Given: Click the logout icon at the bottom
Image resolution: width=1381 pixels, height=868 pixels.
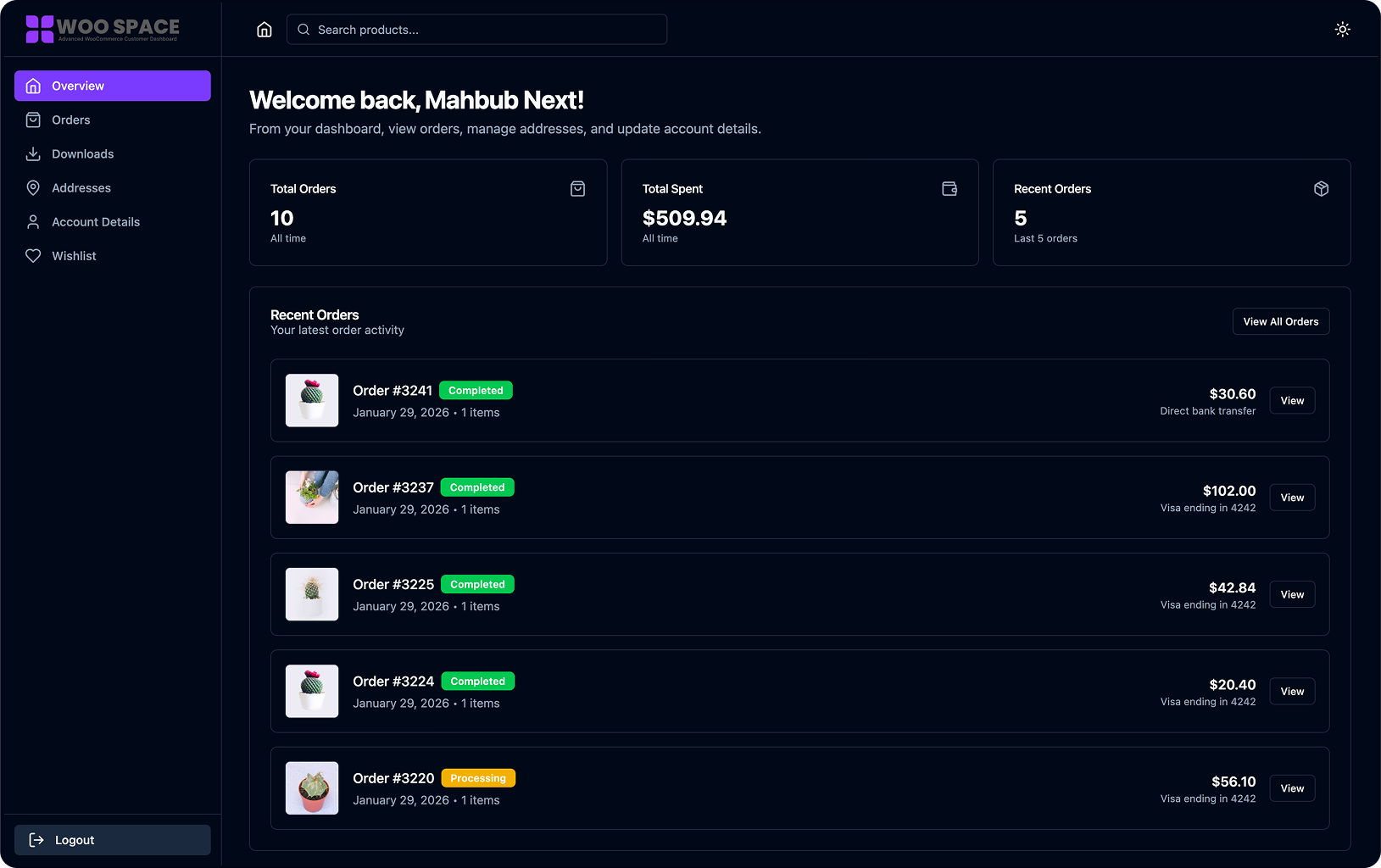Looking at the screenshot, I should click(x=37, y=839).
